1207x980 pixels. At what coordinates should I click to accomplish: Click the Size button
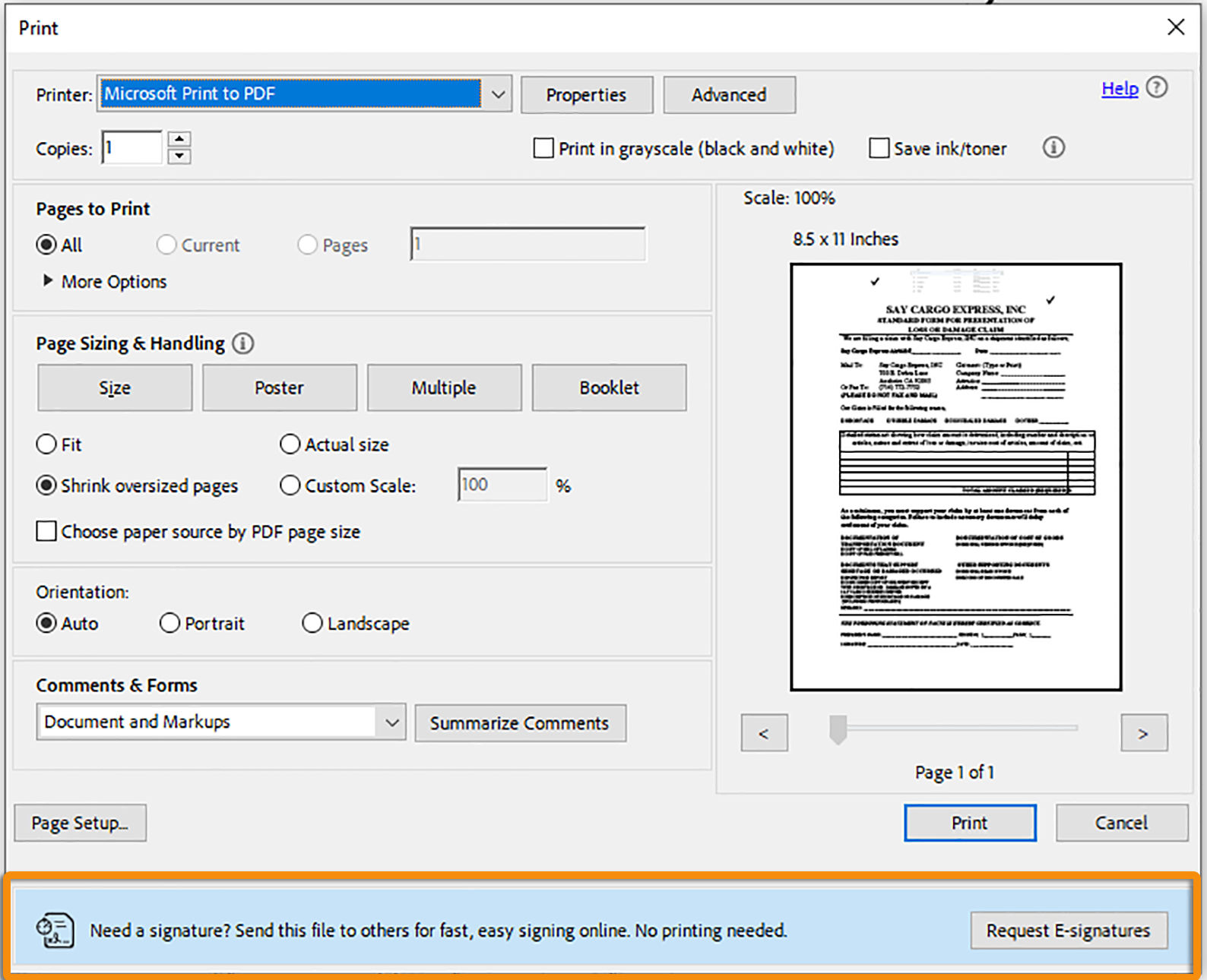click(x=115, y=387)
